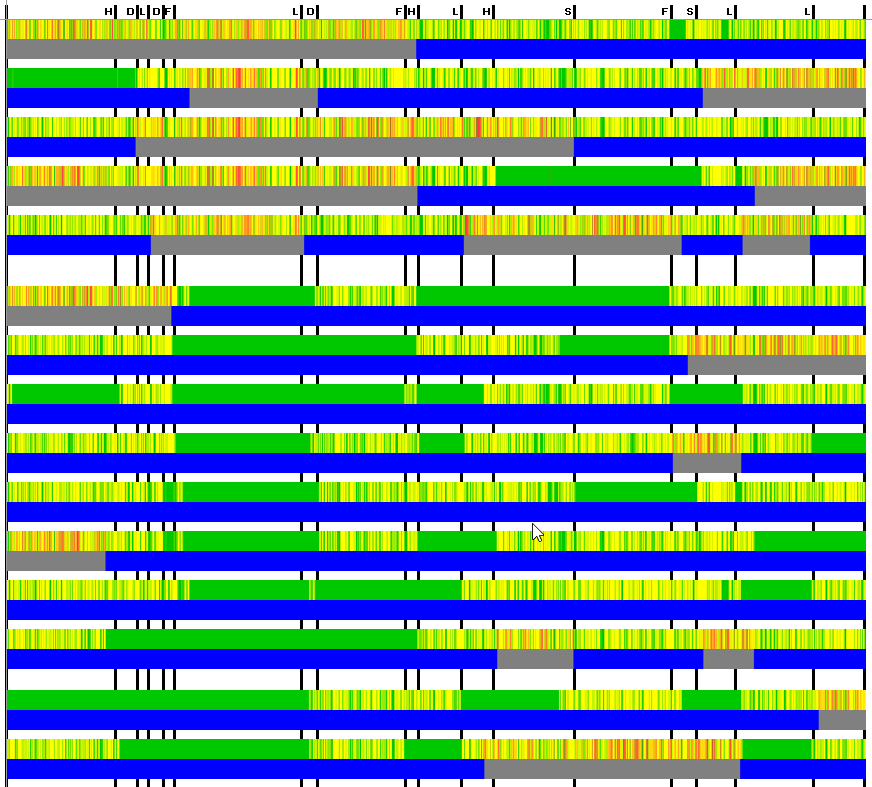The width and height of the screenshot is (872, 787).
Task: Click the leftmost F marker label
Action: (x=168, y=12)
